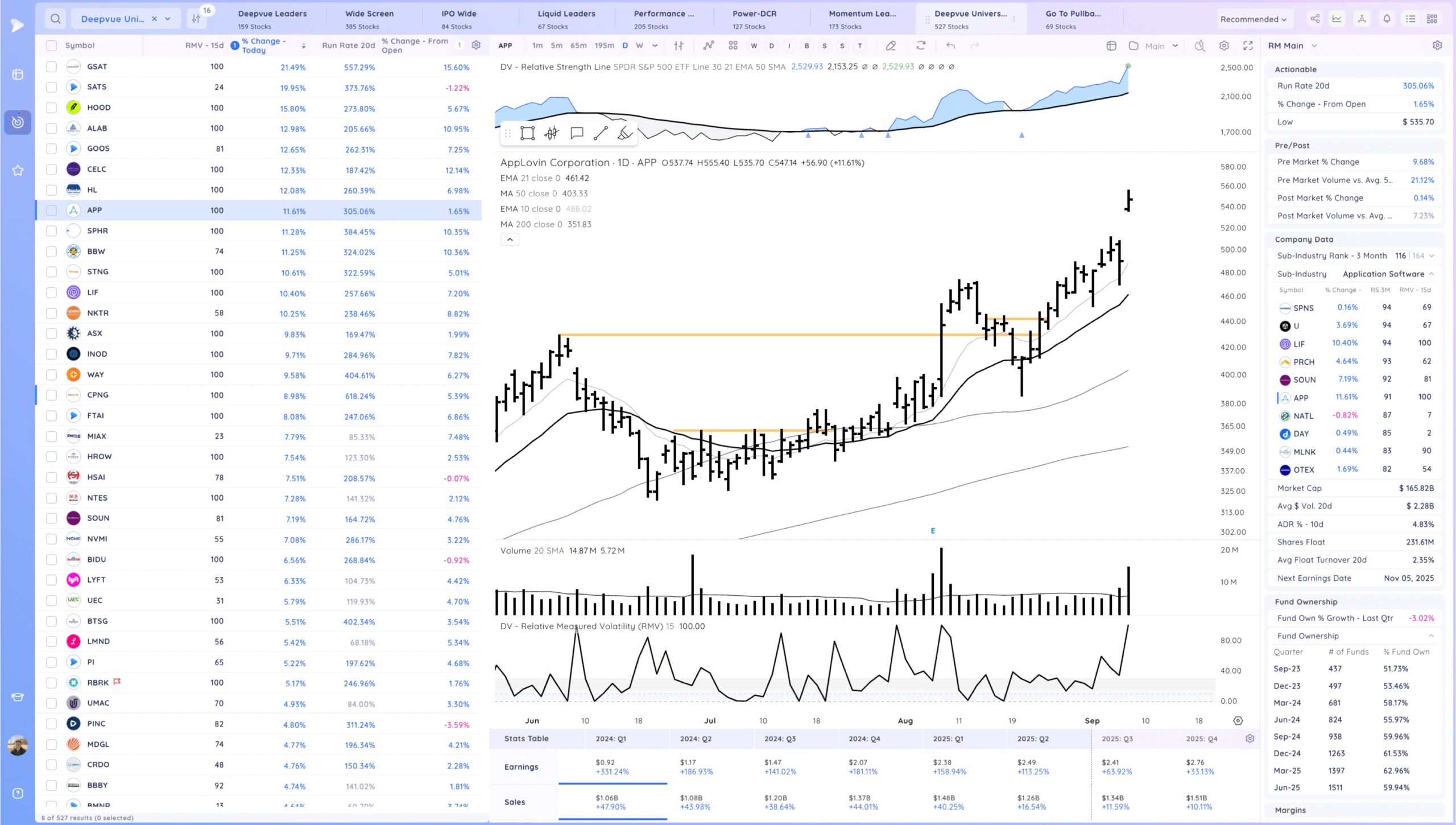Select the eraser tool in chart toolbar

coord(891,46)
